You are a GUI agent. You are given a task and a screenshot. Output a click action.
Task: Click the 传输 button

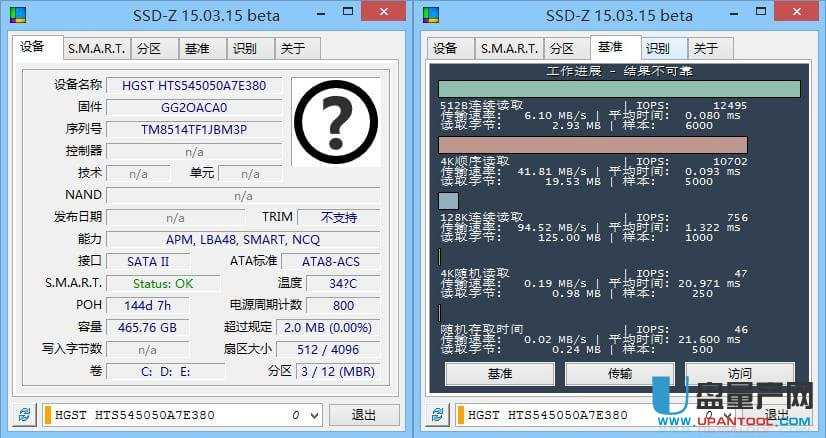[619, 373]
